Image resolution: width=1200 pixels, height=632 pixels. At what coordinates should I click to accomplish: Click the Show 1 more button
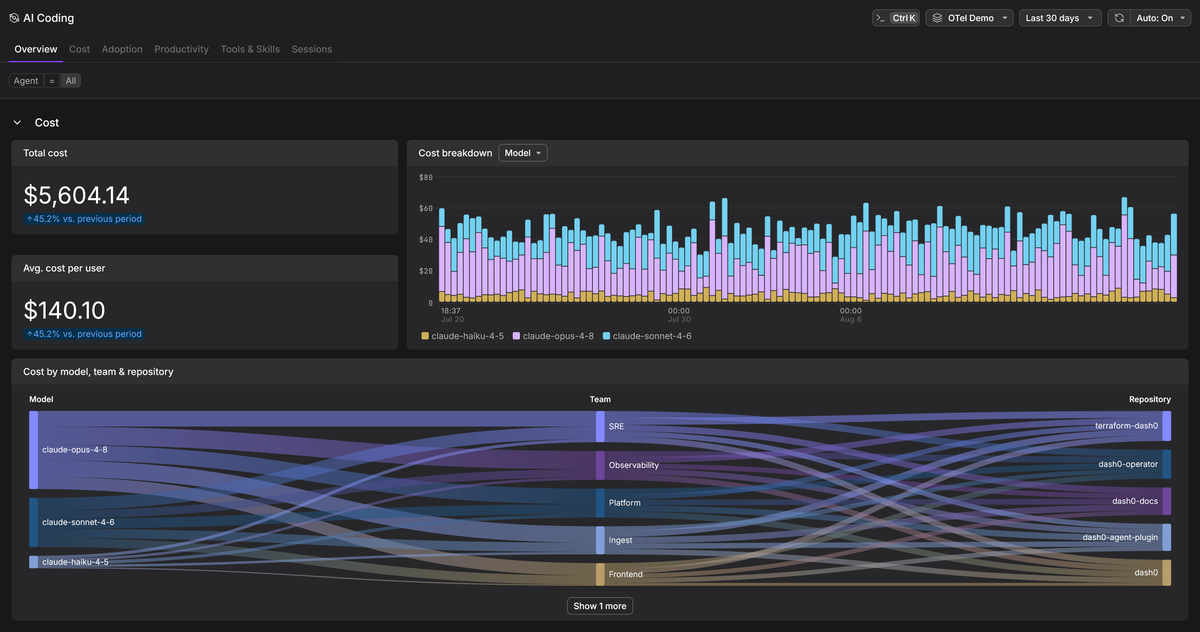(x=600, y=606)
